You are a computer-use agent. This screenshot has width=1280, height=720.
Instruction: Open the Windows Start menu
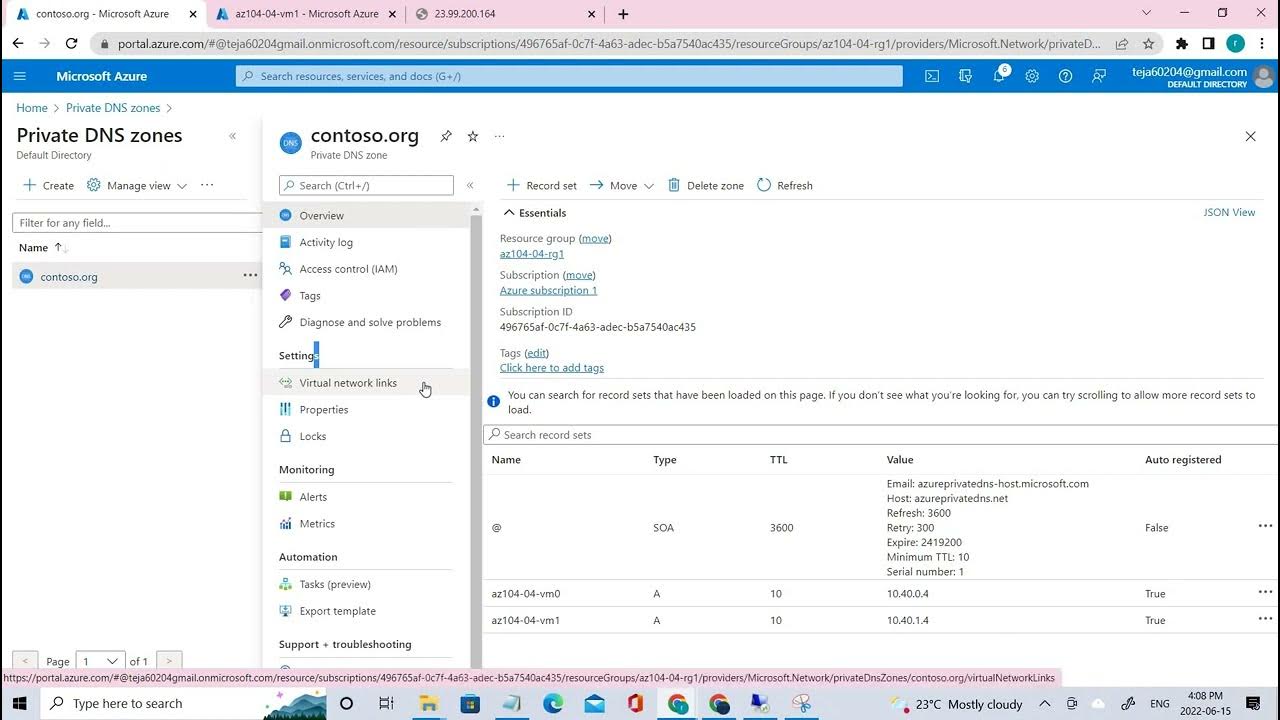[x=20, y=703]
